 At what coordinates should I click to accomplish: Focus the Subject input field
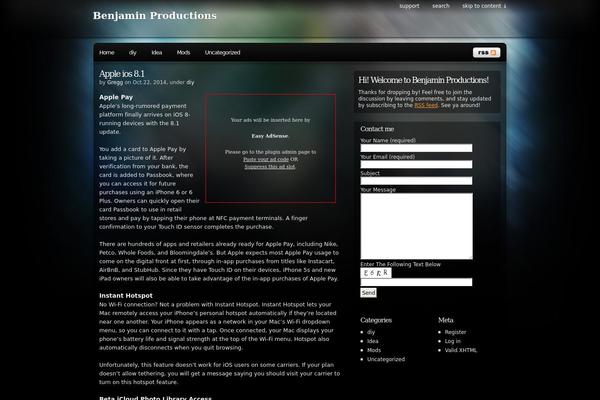tap(416, 181)
